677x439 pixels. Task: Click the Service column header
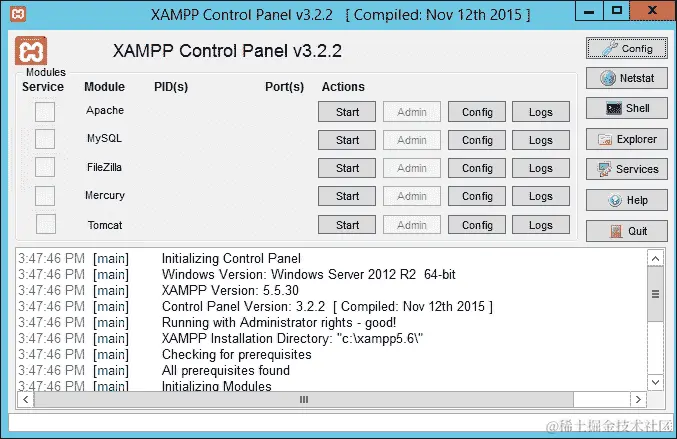click(43, 87)
